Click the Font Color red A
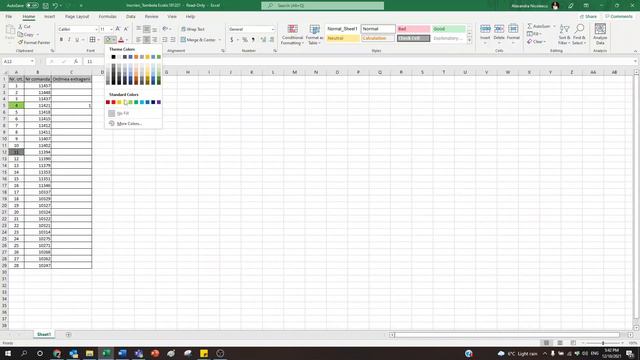Image resolution: width=640 pixels, height=360 pixels. [x=121, y=40]
